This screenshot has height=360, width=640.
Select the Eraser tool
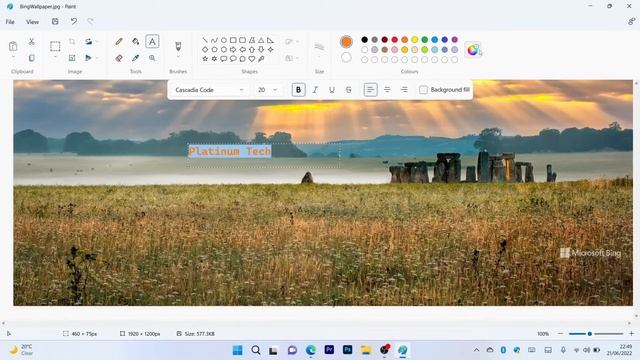pos(119,58)
